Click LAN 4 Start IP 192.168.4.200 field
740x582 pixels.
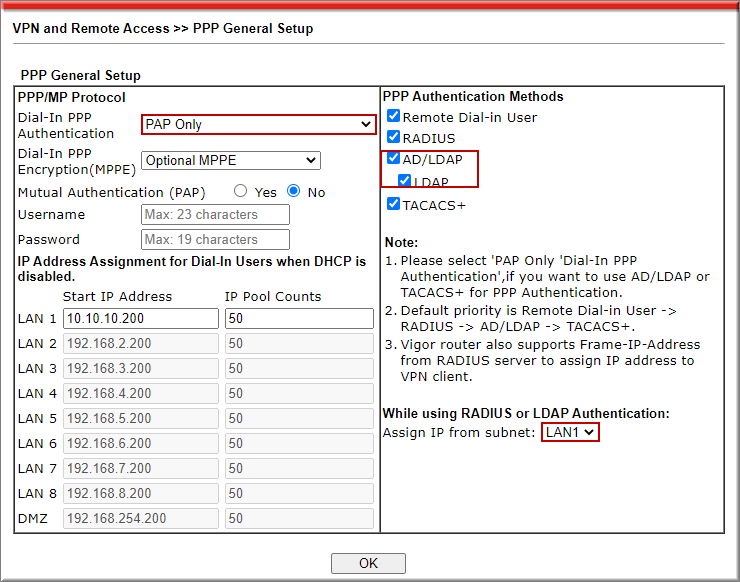(141, 394)
